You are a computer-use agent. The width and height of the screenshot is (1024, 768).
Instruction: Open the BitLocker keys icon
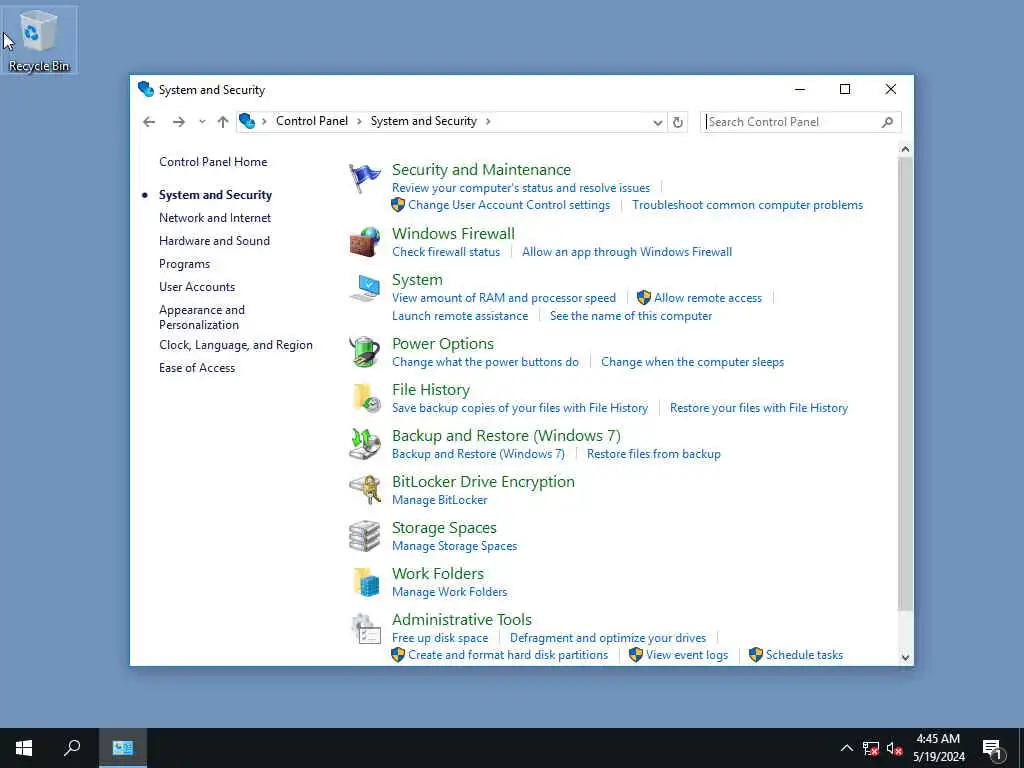364,490
